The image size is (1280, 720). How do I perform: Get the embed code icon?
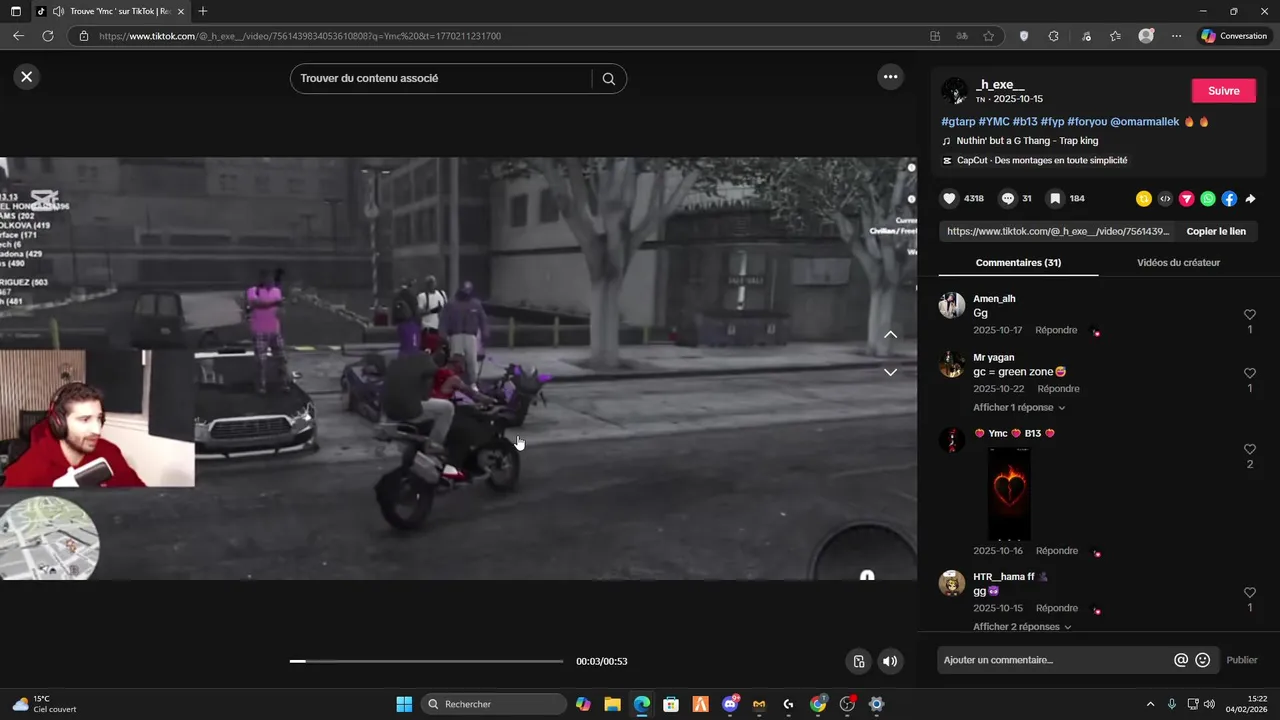point(1165,199)
